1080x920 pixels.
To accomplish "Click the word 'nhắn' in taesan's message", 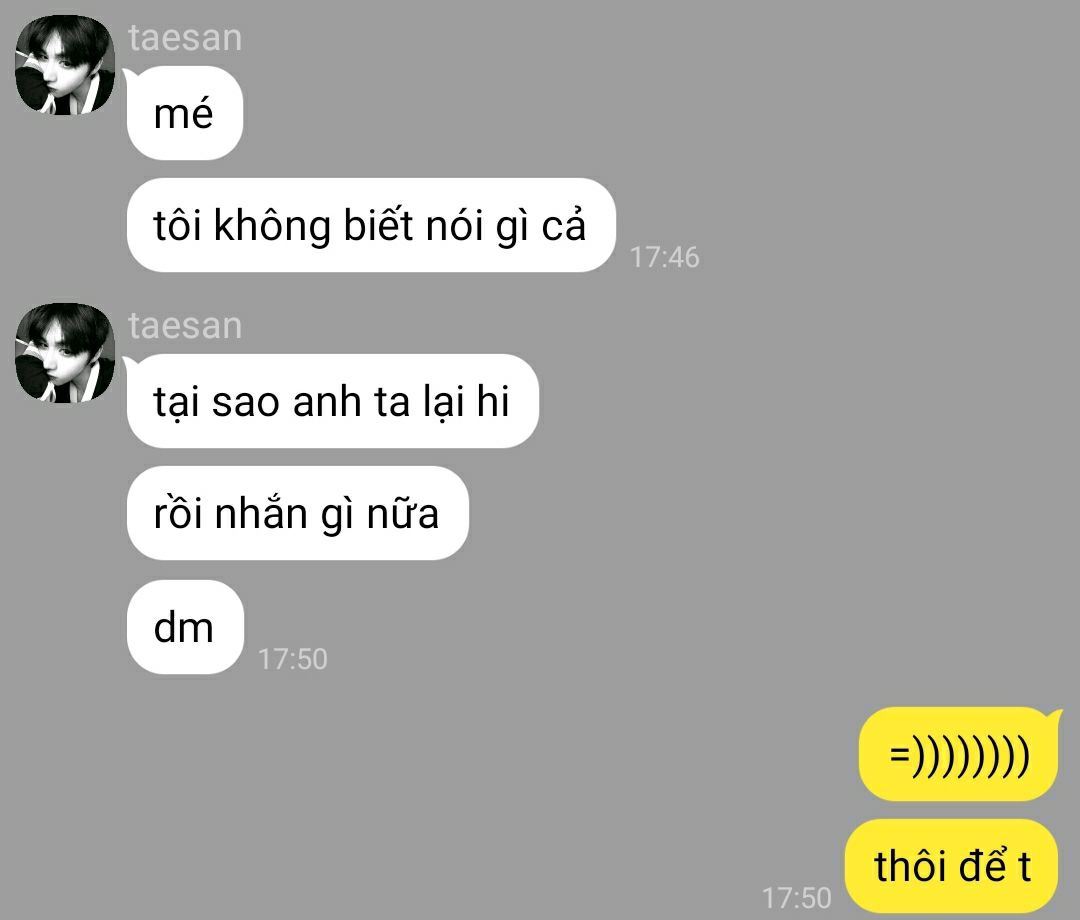I will pyautogui.click(x=261, y=513).
